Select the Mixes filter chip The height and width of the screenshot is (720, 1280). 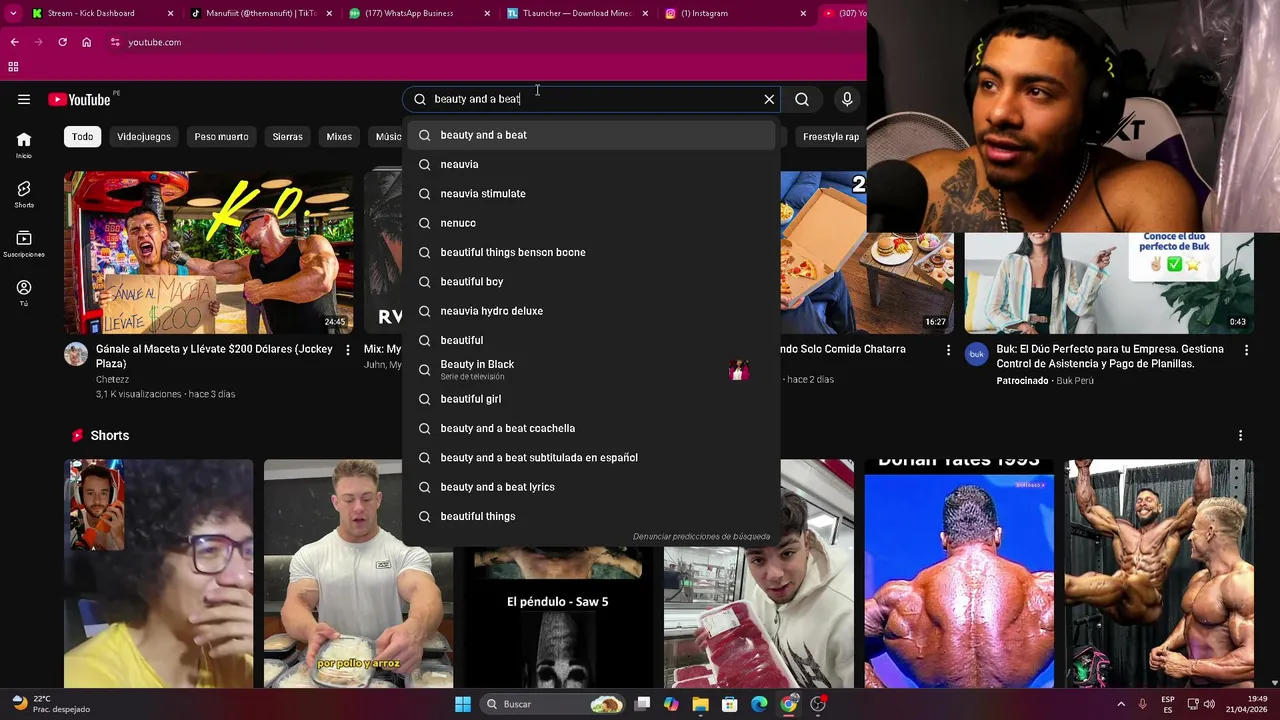point(339,137)
